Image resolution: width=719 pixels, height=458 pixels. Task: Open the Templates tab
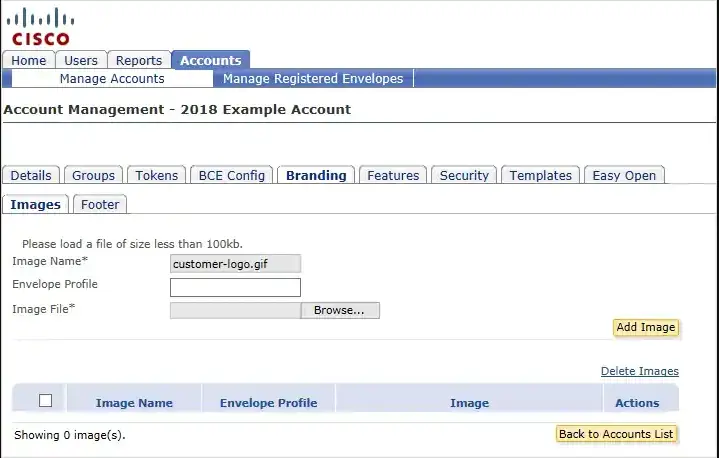[541, 175]
